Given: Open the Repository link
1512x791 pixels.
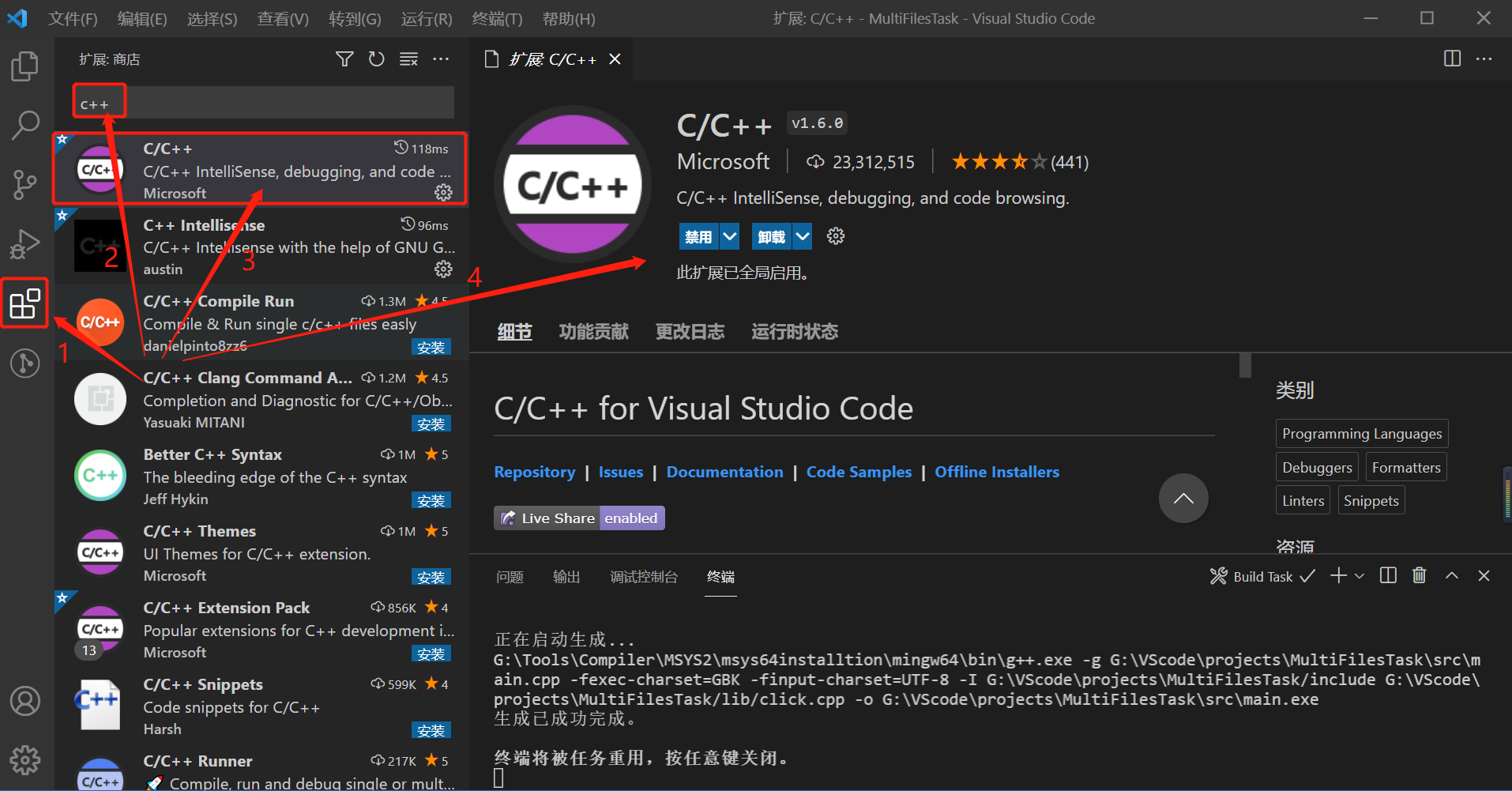Looking at the screenshot, I should pos(535,472).
